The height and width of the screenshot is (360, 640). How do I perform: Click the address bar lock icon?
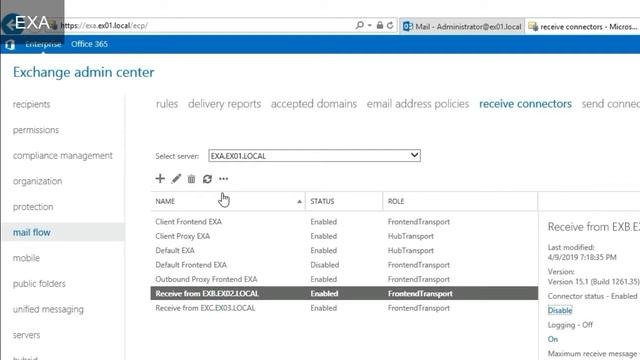pos(380,25)
